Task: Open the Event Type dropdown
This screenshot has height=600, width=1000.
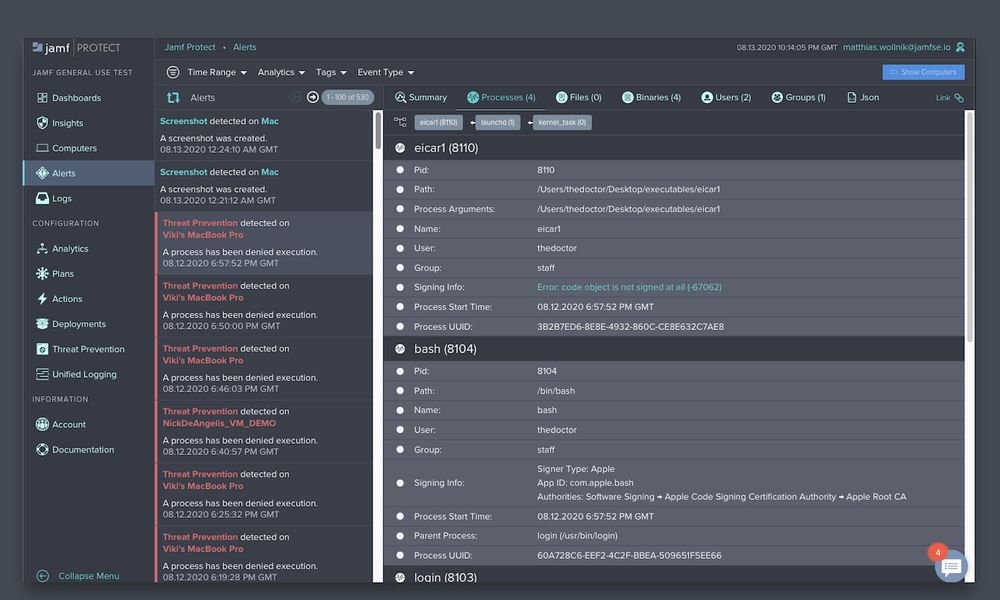Action: pyautogui.click(x=385, y=72)
